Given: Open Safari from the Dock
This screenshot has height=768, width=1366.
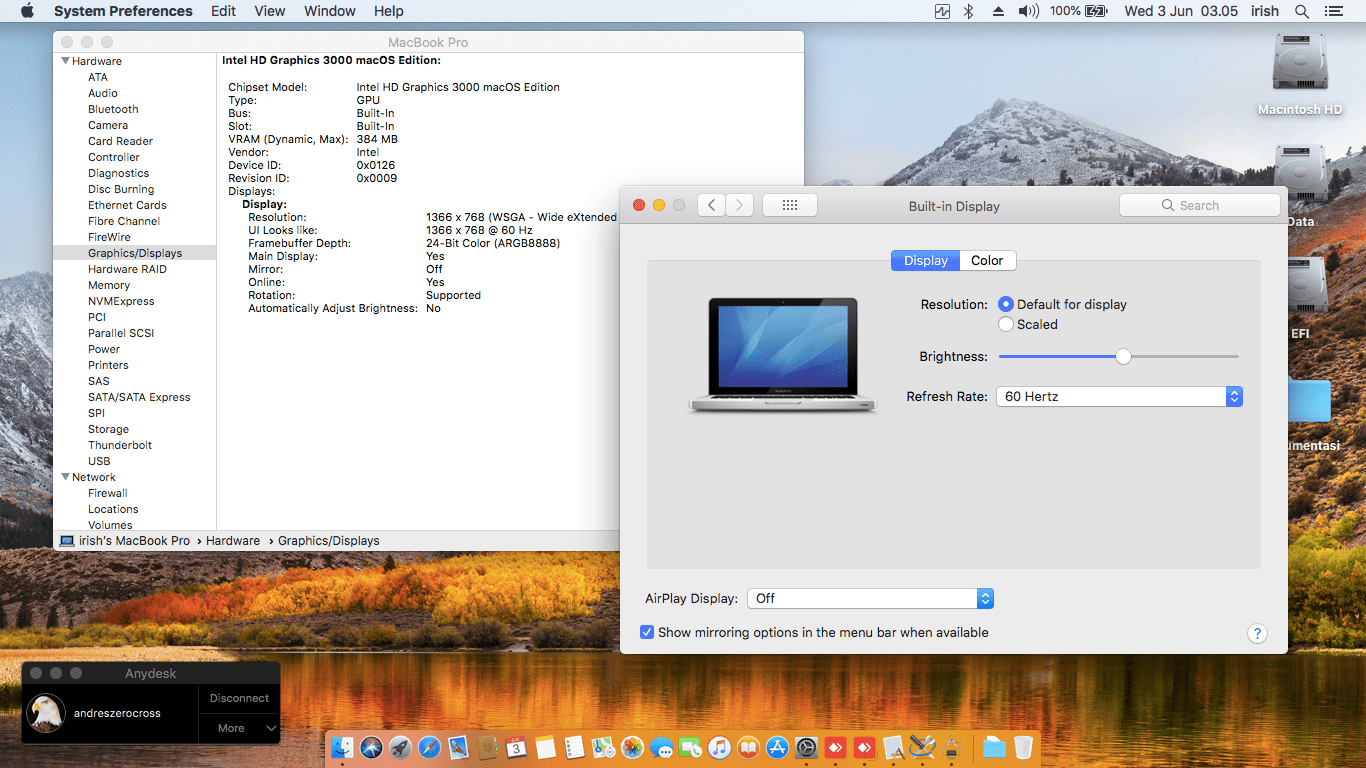Looking at the screenshot, I should click(429, 747).
